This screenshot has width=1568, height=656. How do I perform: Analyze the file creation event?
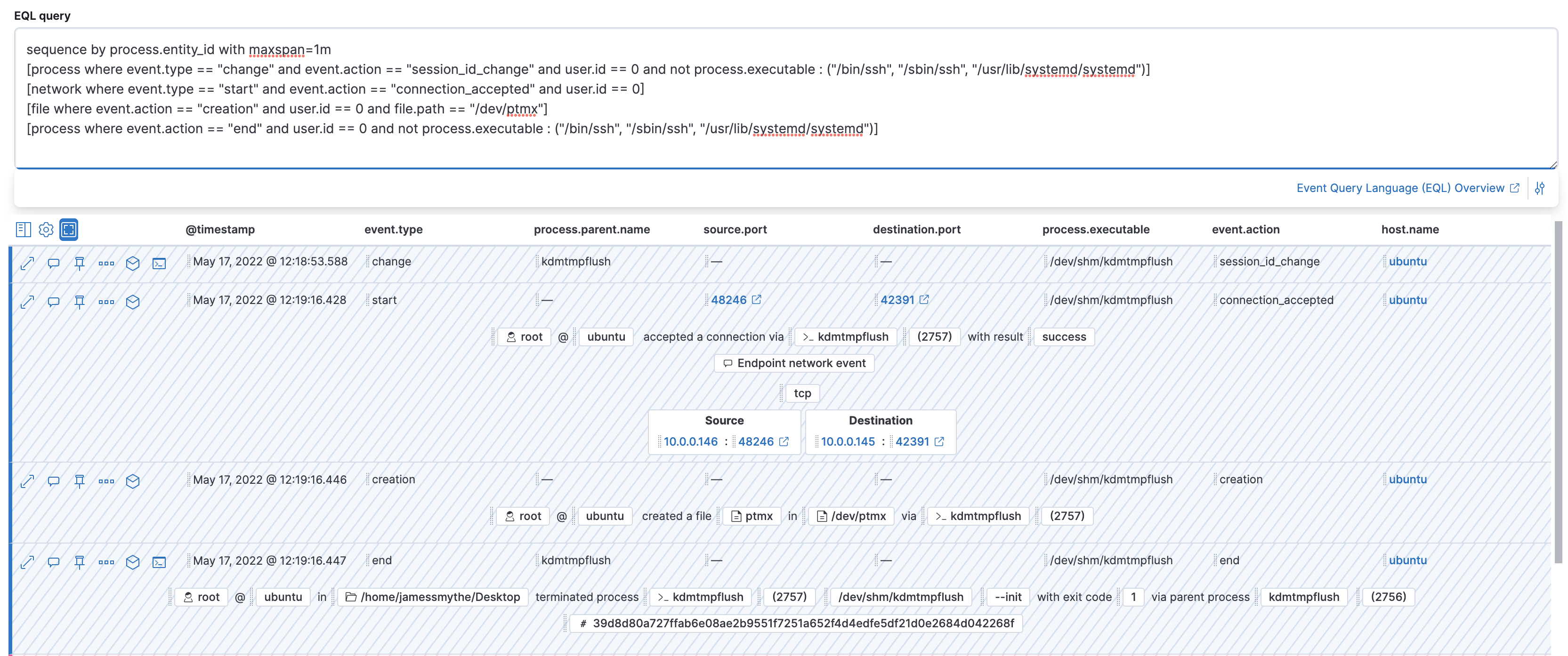[133, 481]
